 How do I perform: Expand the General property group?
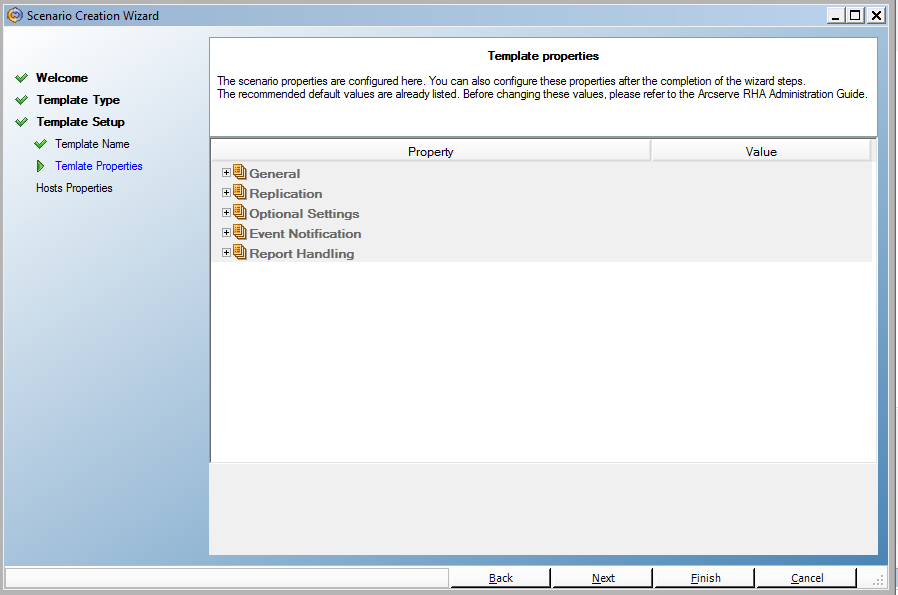226,172
